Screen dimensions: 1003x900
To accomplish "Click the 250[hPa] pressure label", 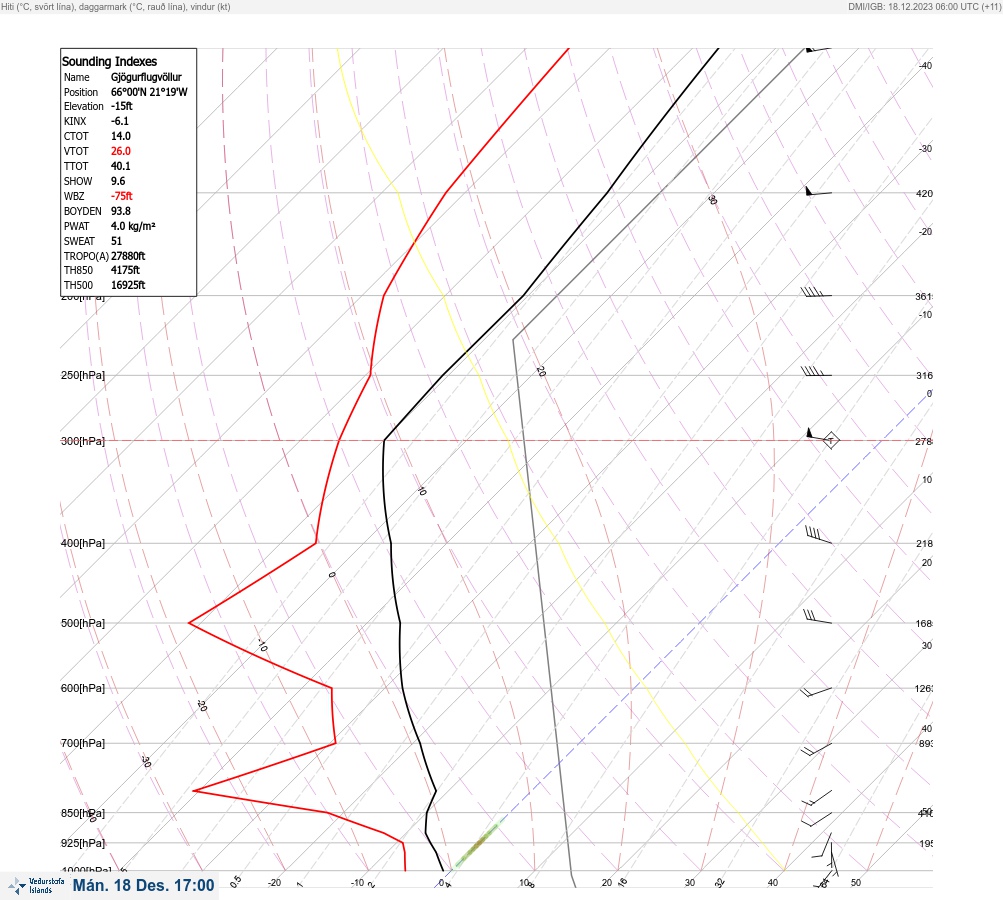I will pos(83,375).
